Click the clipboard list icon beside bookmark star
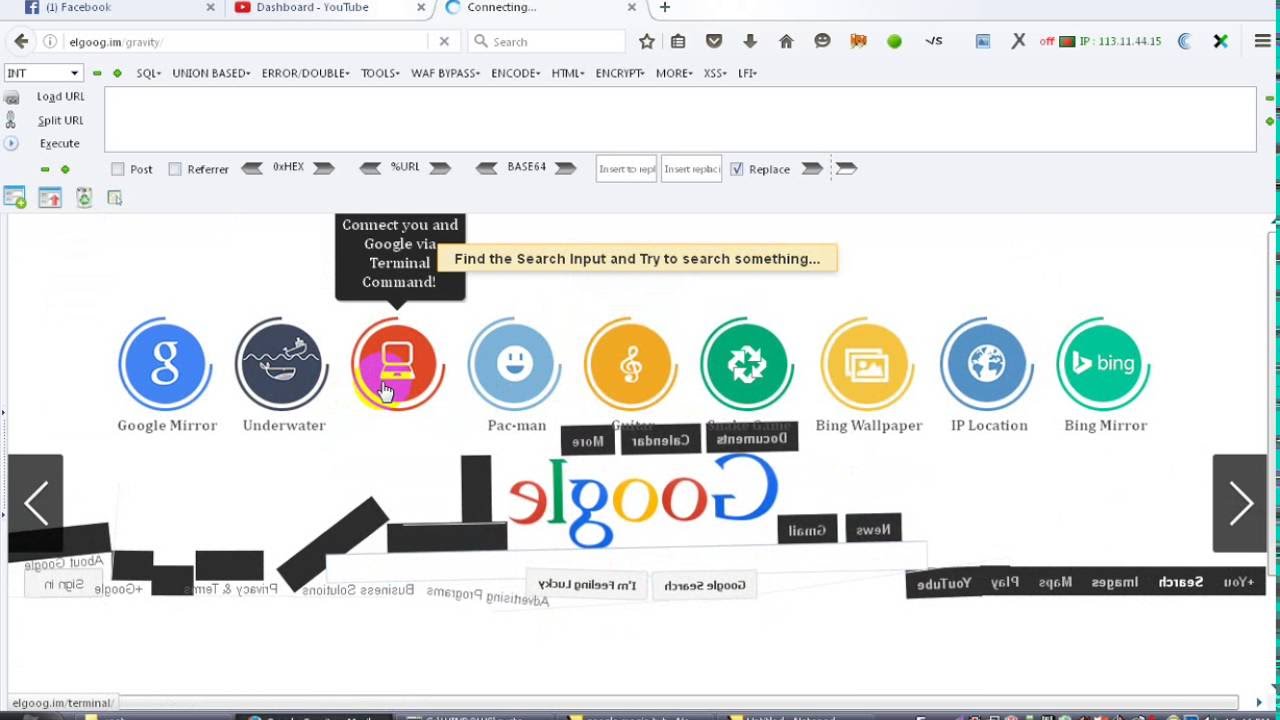 coord(678,41)
